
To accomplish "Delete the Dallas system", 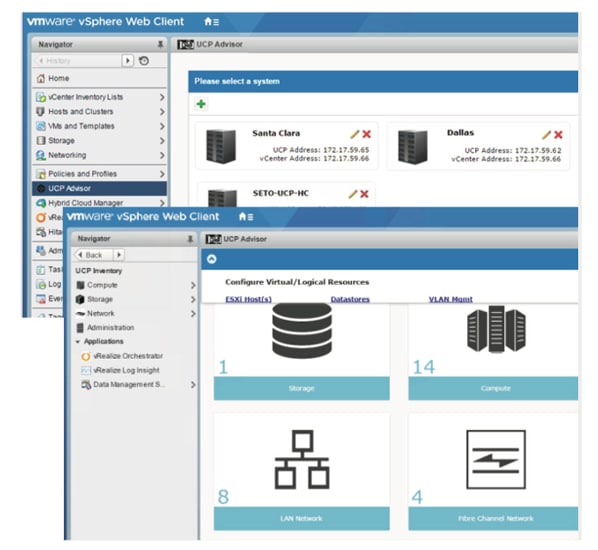I will (558, 135).
